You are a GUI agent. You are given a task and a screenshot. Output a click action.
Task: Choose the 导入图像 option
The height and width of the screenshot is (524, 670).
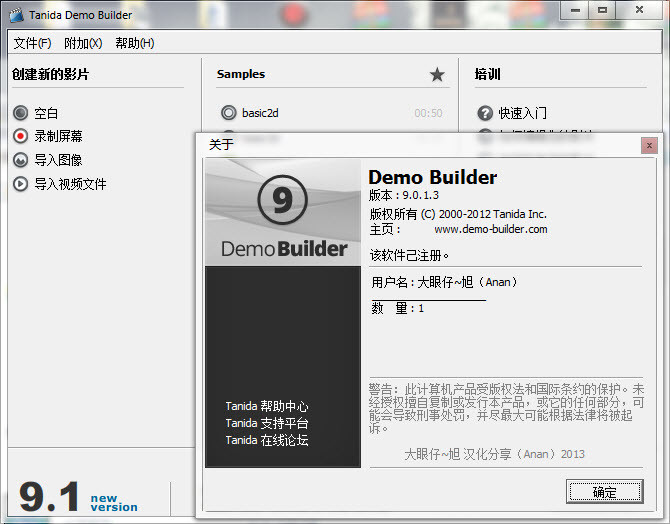click(59, 160)
